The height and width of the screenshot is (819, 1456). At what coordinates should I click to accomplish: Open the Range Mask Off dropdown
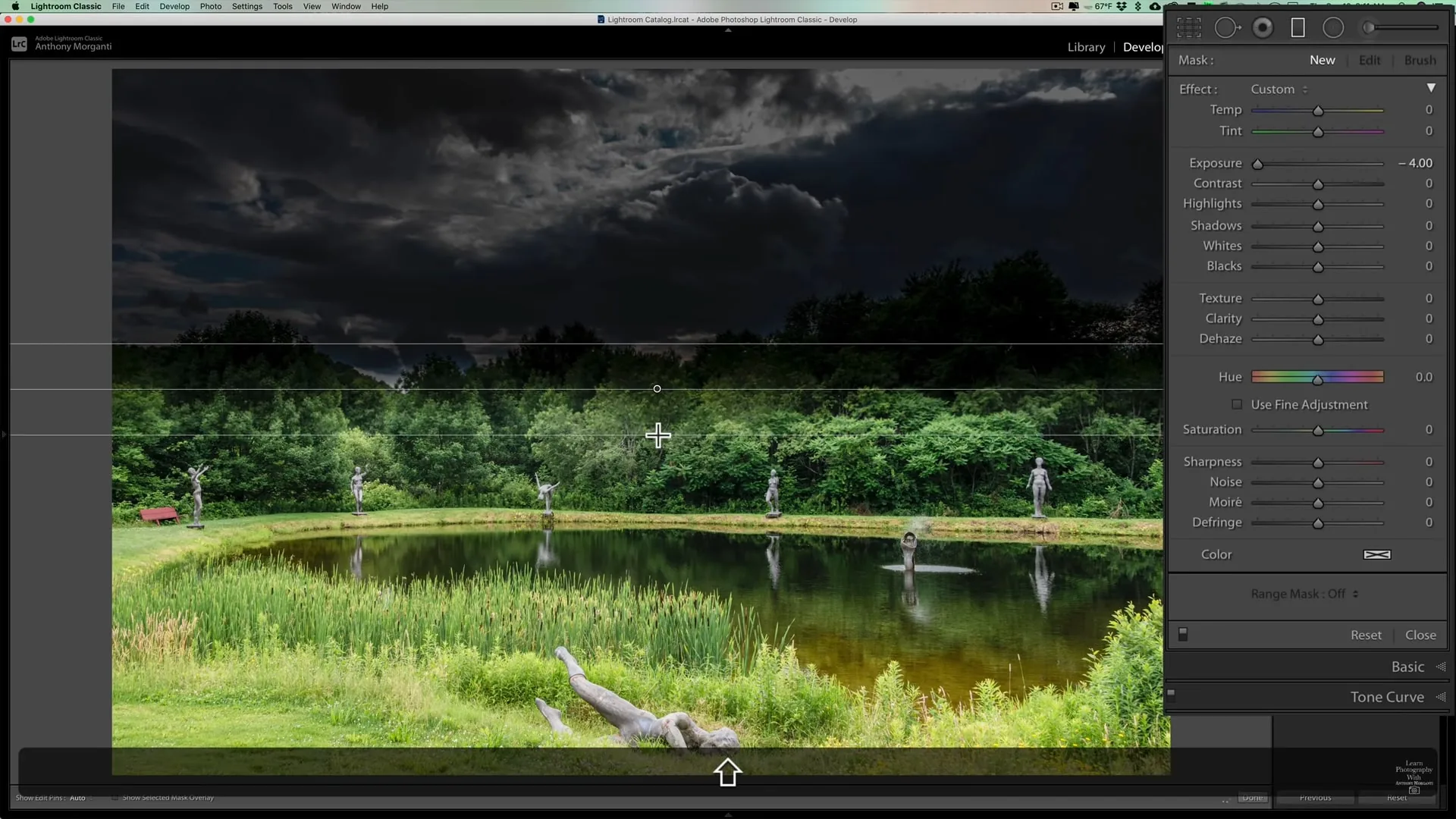tap(1304, 594)
